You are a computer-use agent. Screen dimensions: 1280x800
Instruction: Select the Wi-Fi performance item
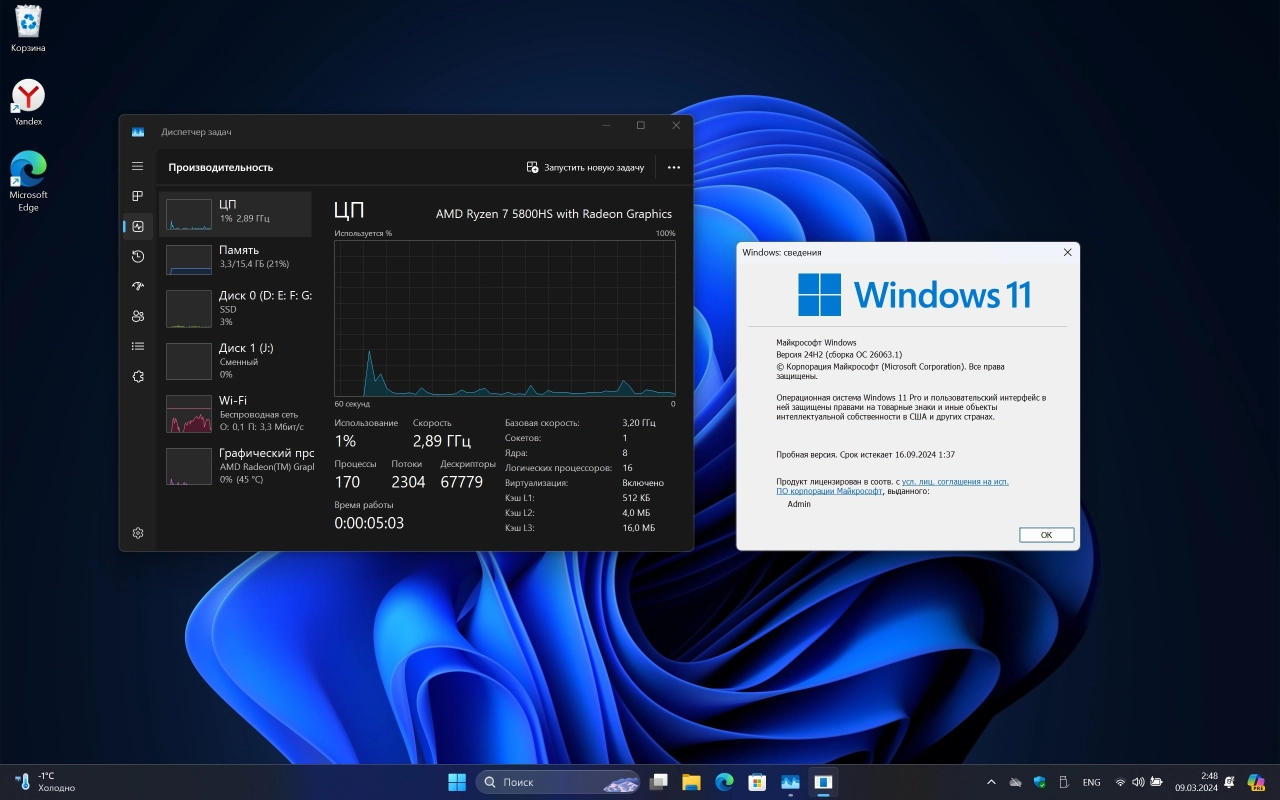pyautogui.click(x=236, y=412)
